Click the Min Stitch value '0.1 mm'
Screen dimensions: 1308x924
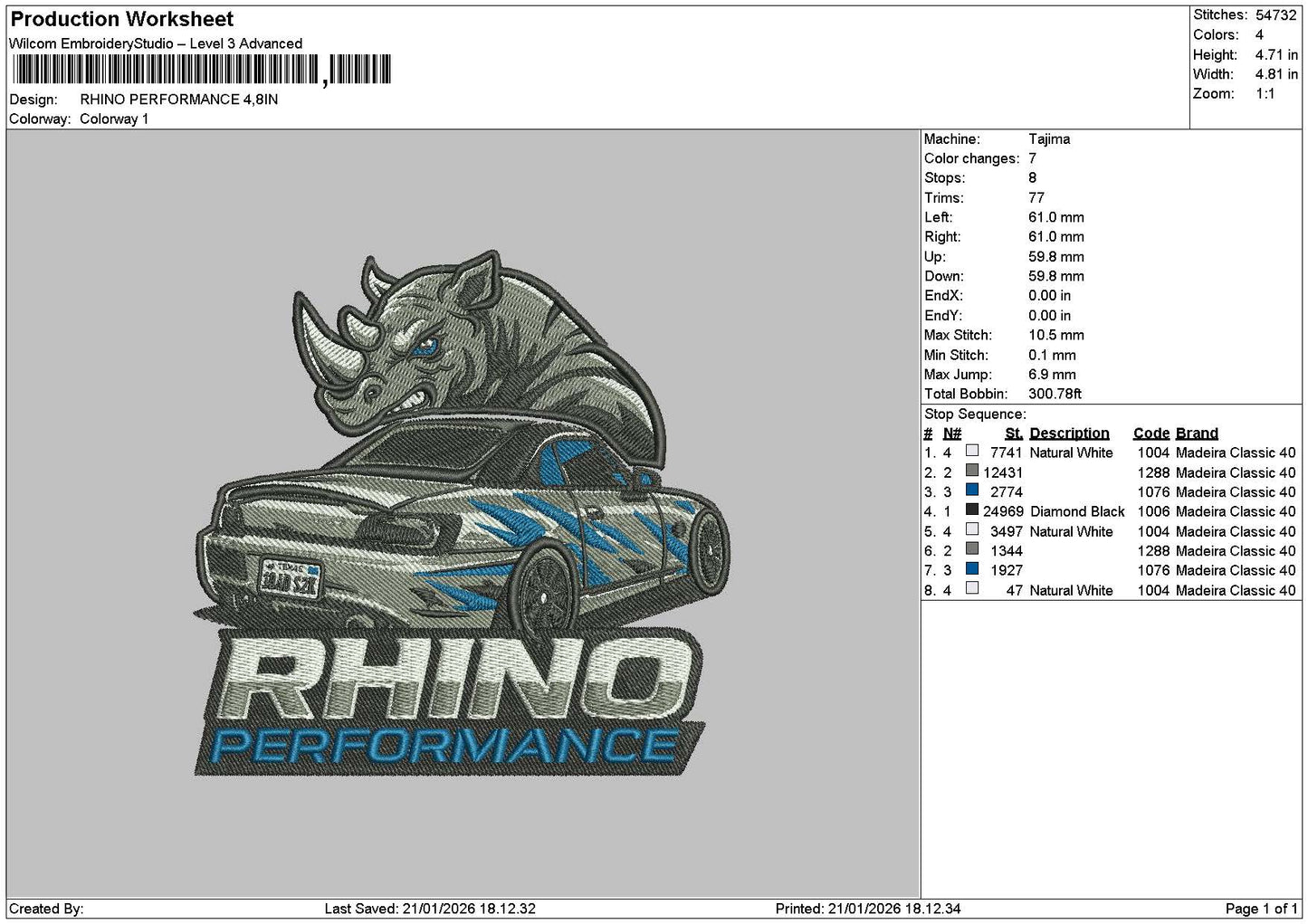point(1052,356)
